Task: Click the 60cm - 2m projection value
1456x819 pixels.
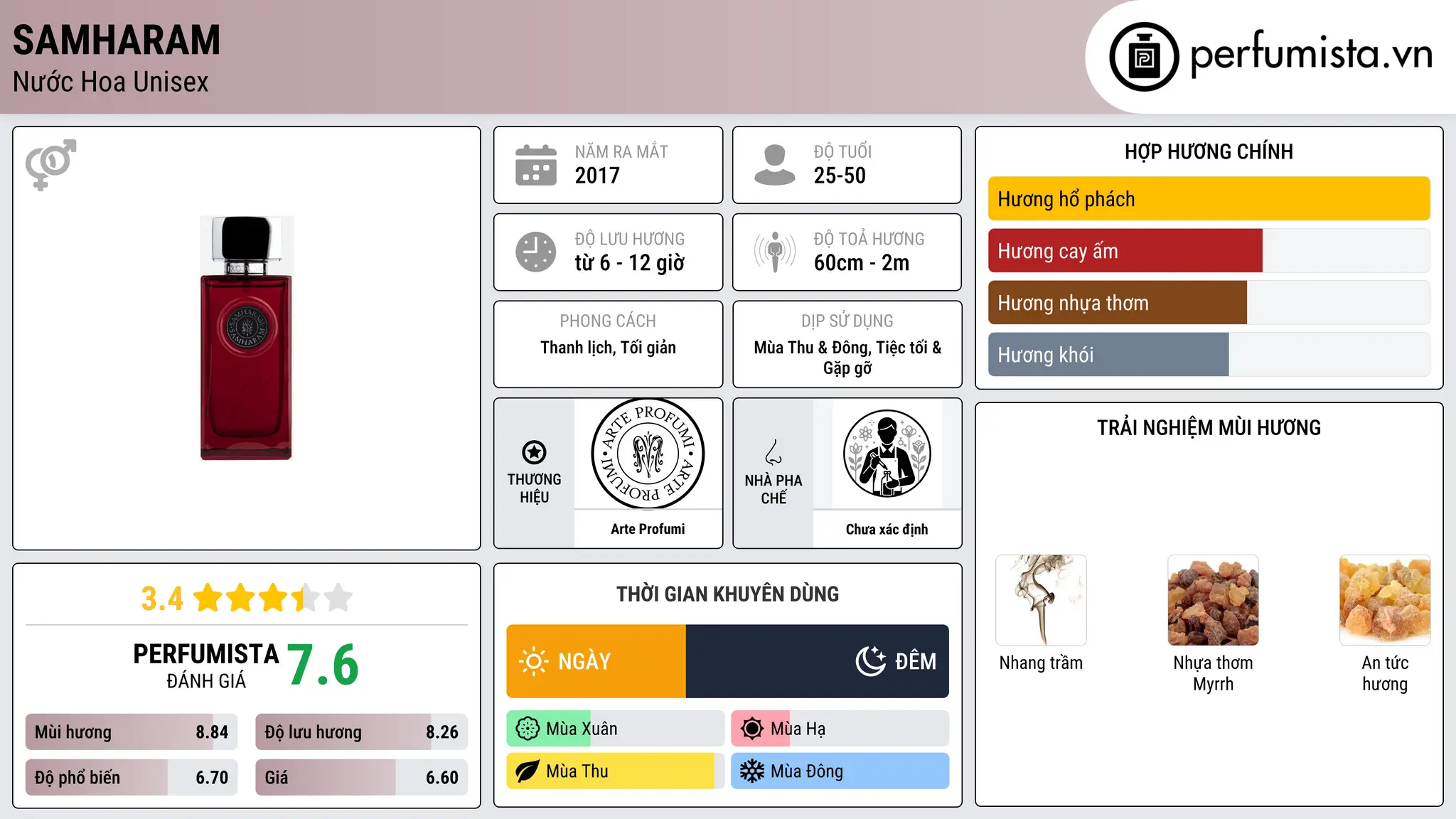Action: [x=861, y=263]
